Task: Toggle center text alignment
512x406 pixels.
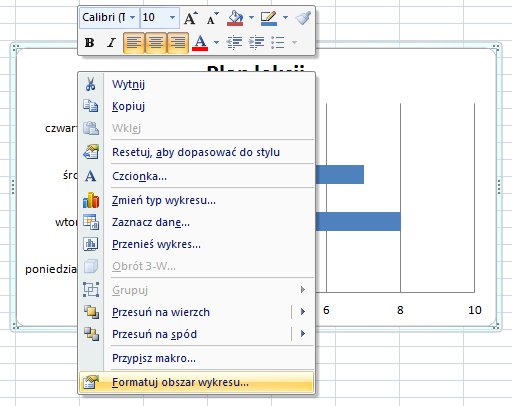Action: pyautogui.click(x=156, y=43)
